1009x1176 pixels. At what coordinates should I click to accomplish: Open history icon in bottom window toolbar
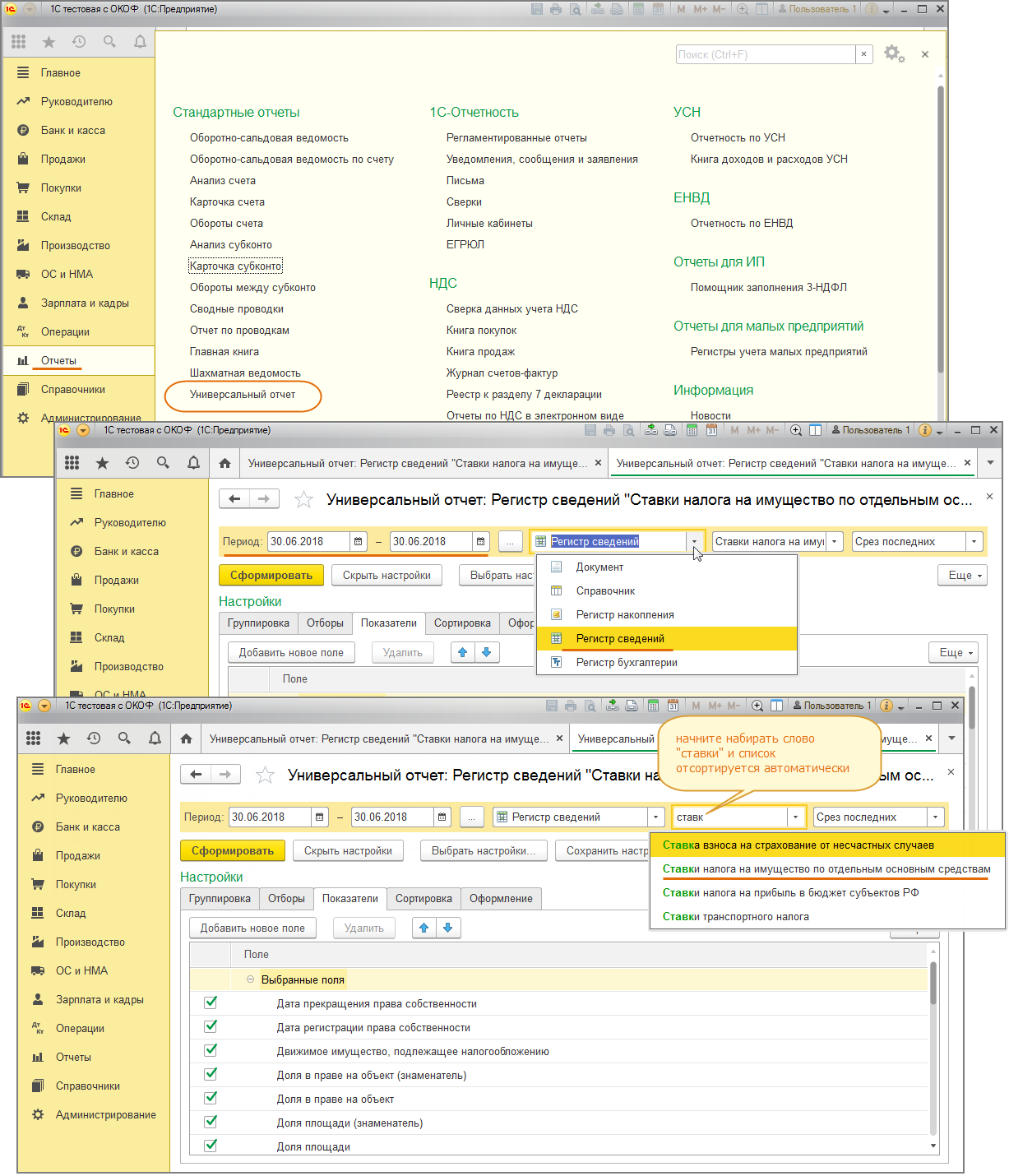click(94, 738)
